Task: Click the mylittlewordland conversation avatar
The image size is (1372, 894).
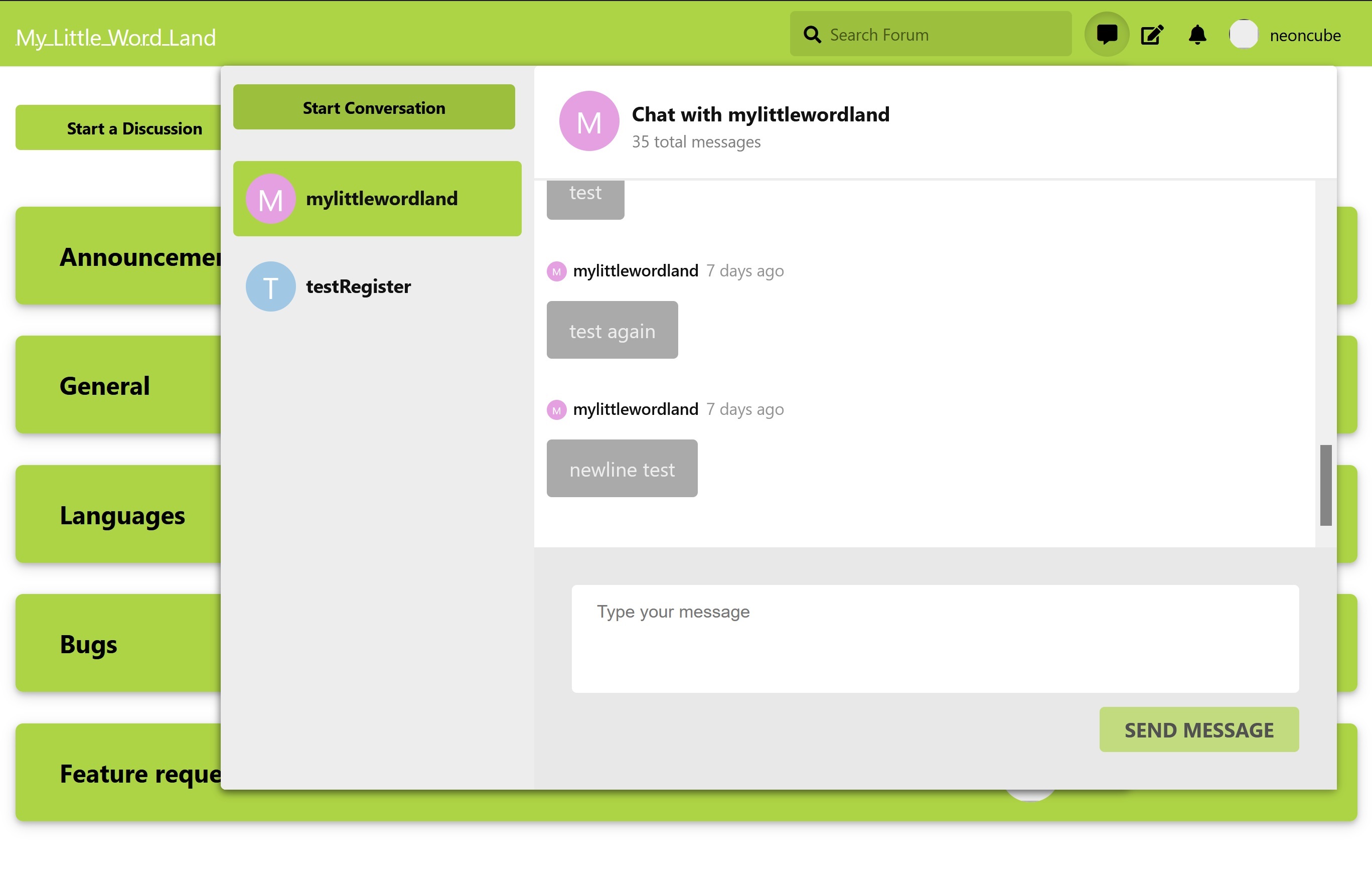Action: click(x=271, y=198)
